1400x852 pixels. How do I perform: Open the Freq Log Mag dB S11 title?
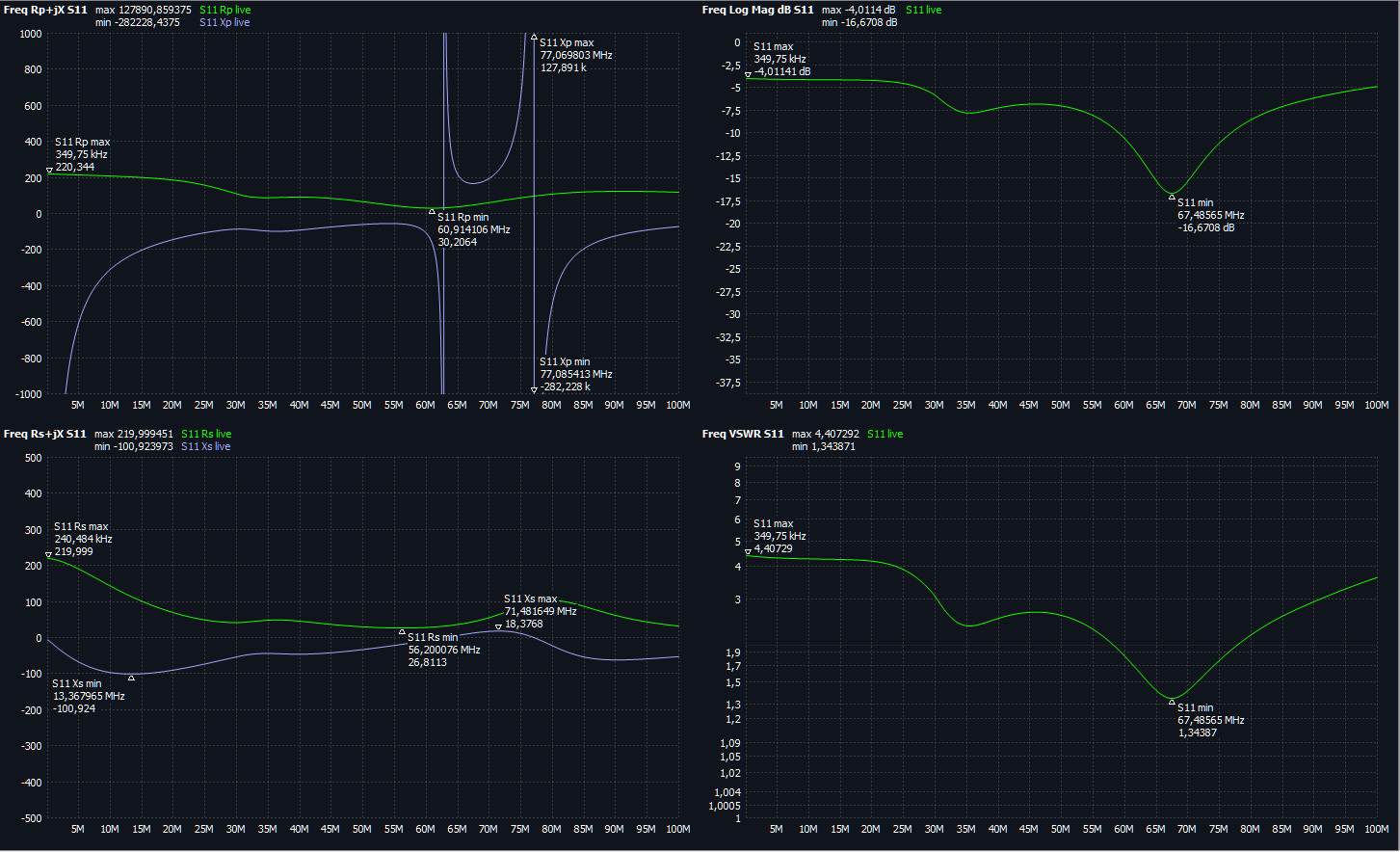coord(757,10)
